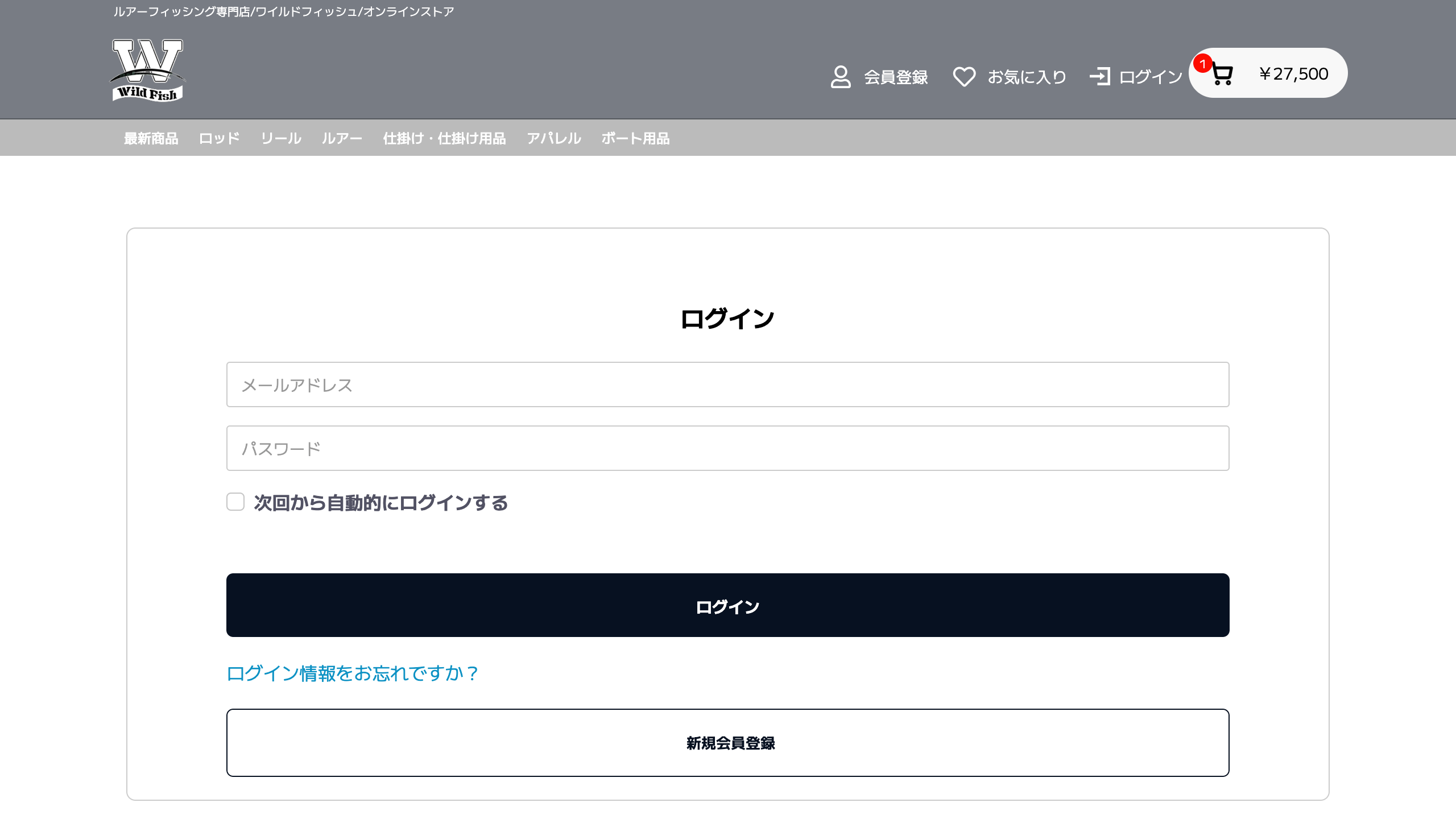
Task: Click the Wild Fish logo
Action: (x=147, y=71)
